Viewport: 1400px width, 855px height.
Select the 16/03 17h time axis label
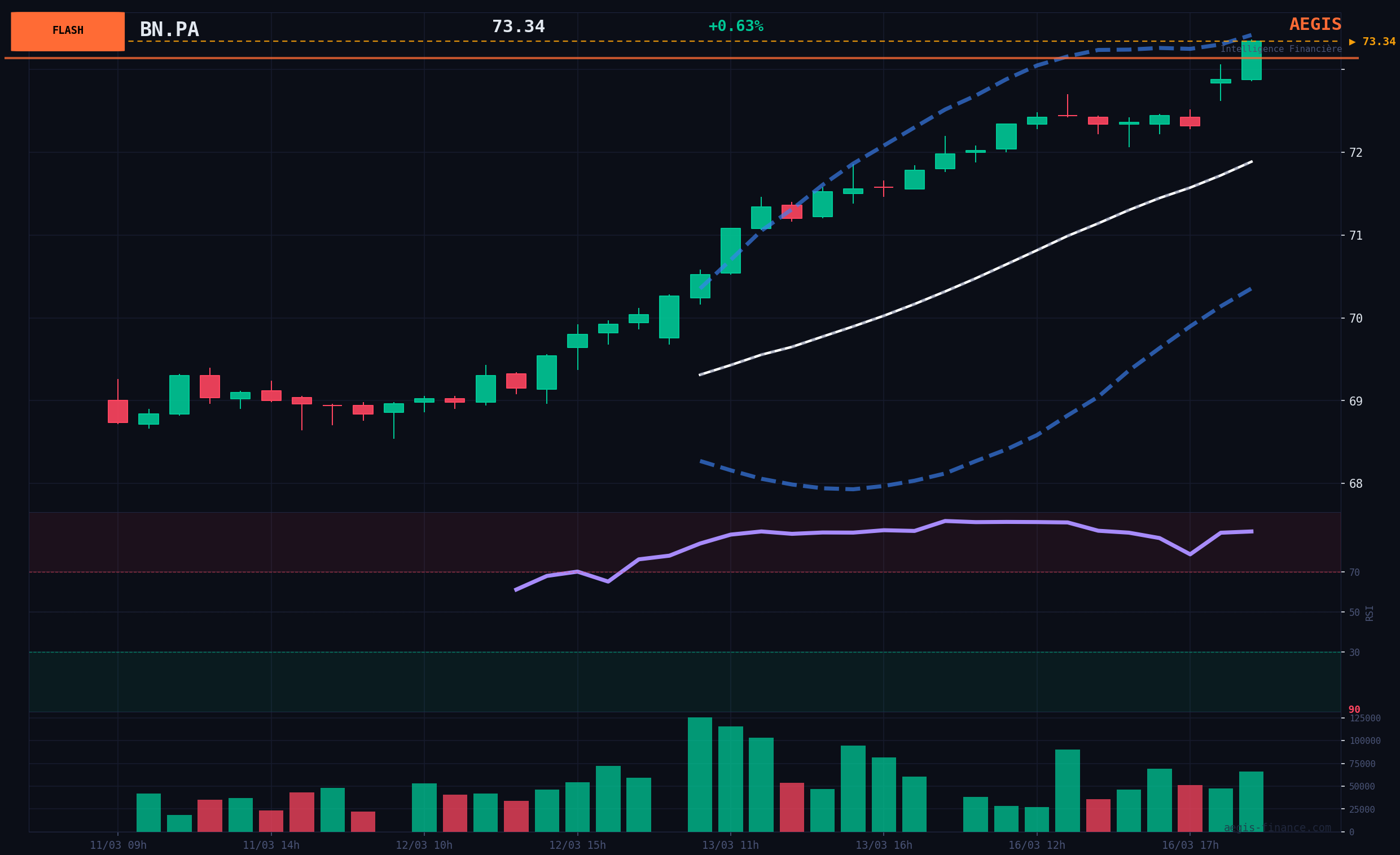1190,845
